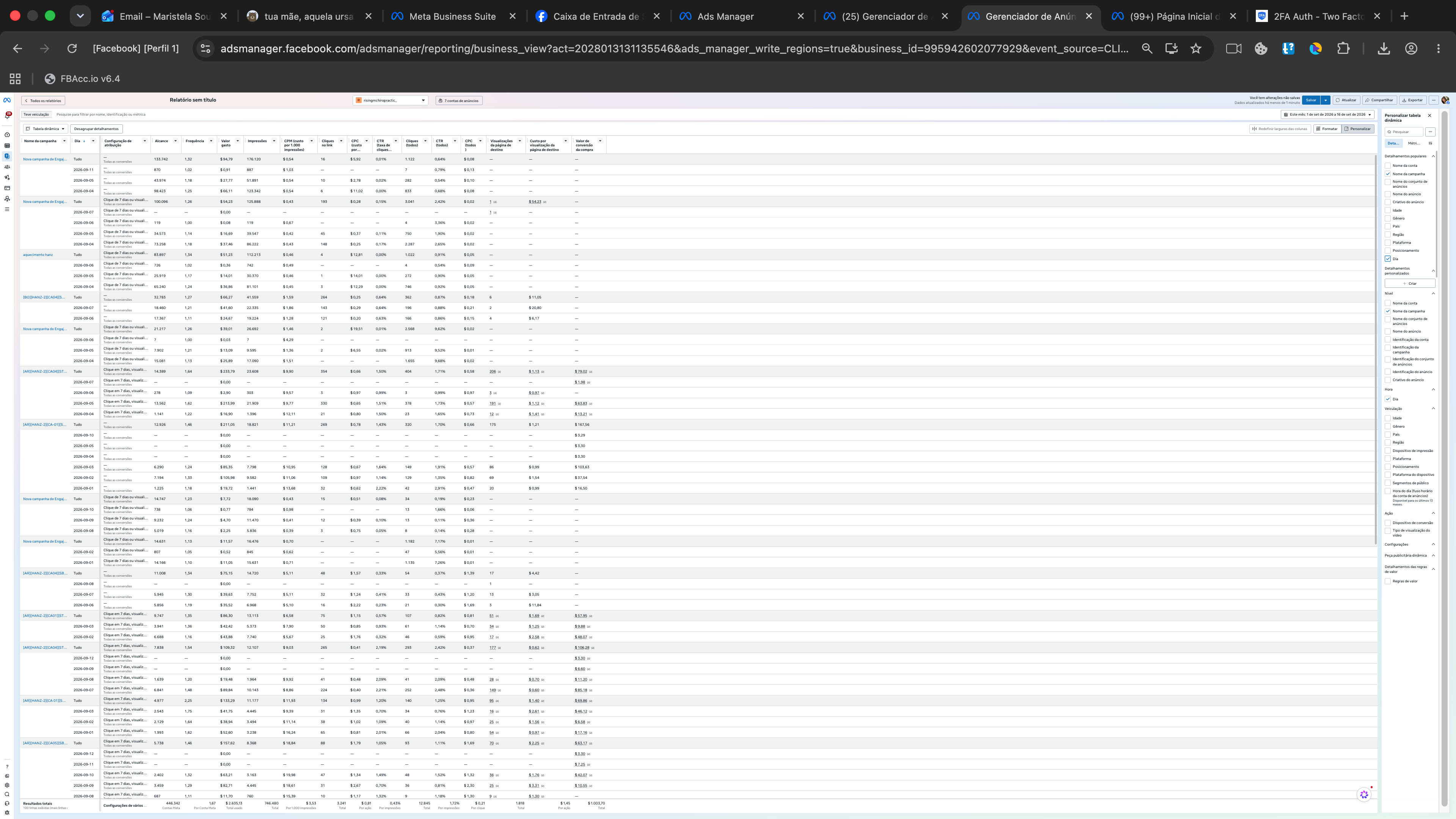Toggle Nome da conta under Detalhamentos populares
The width and height of the screenshot is (1456, 819).
point(1388,166)
